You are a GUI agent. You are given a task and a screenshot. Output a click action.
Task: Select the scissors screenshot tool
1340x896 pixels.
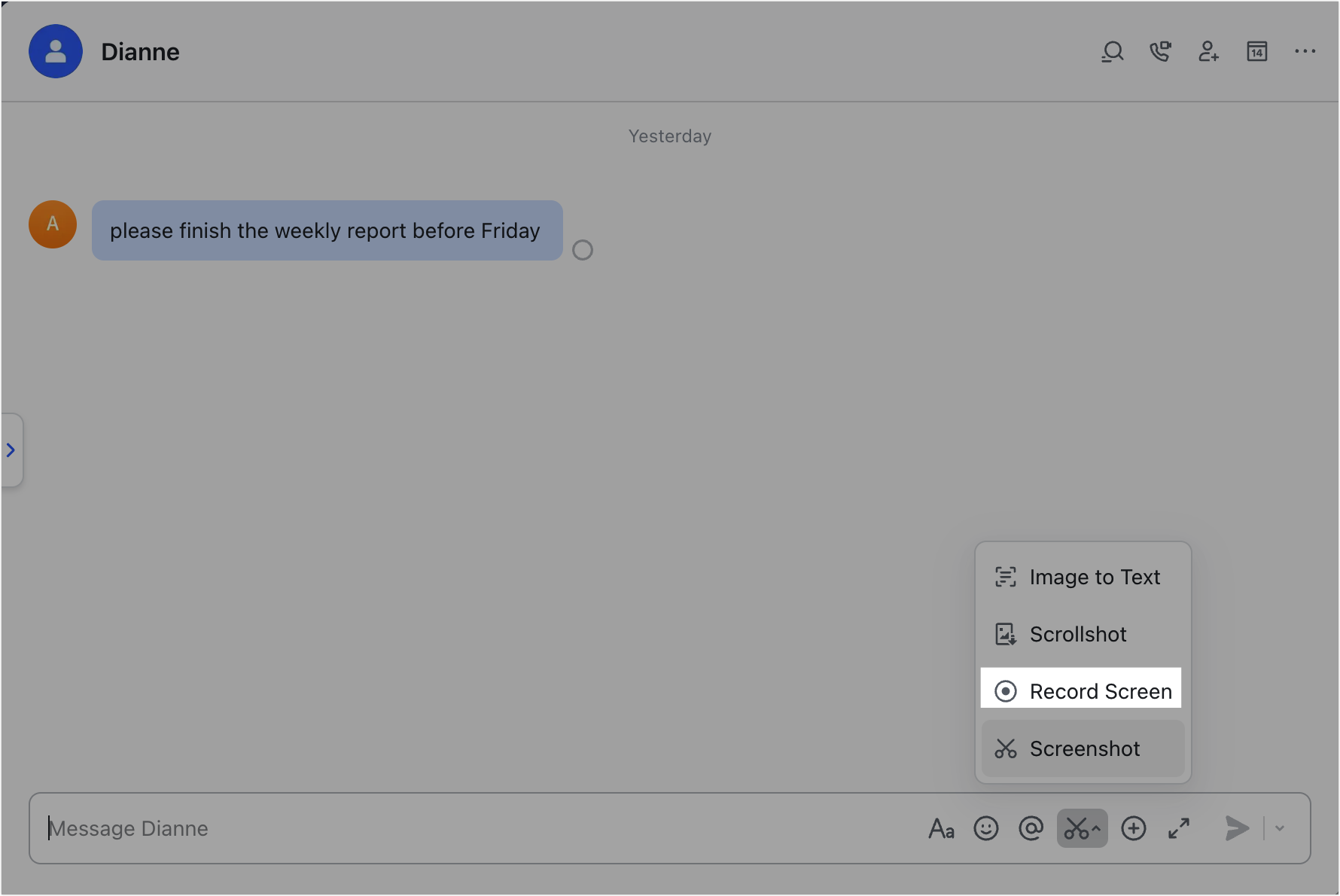(x=1078, y=828)
